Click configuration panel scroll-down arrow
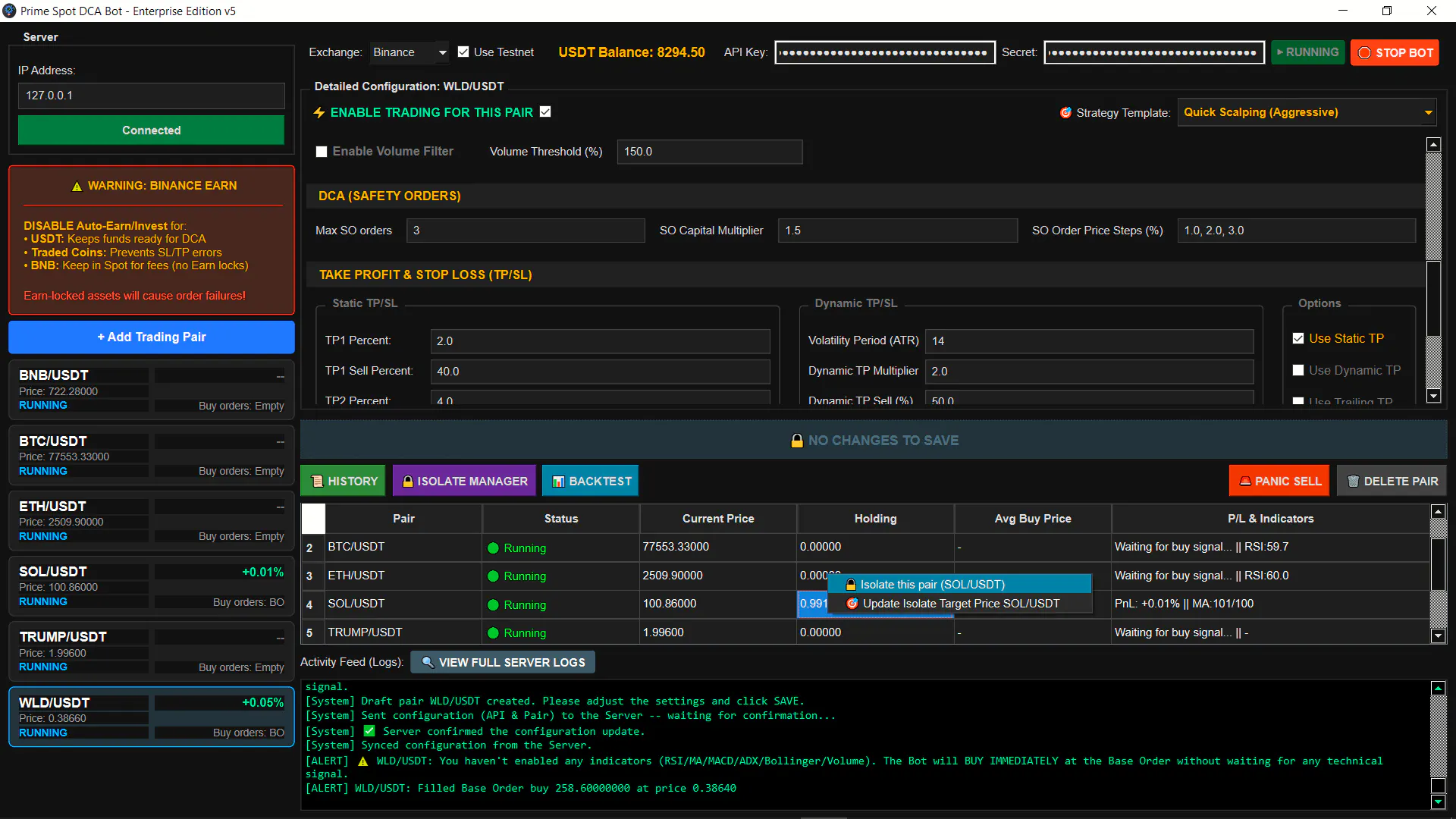The width and height of the screenshot is (1456, 819). 1433,396
